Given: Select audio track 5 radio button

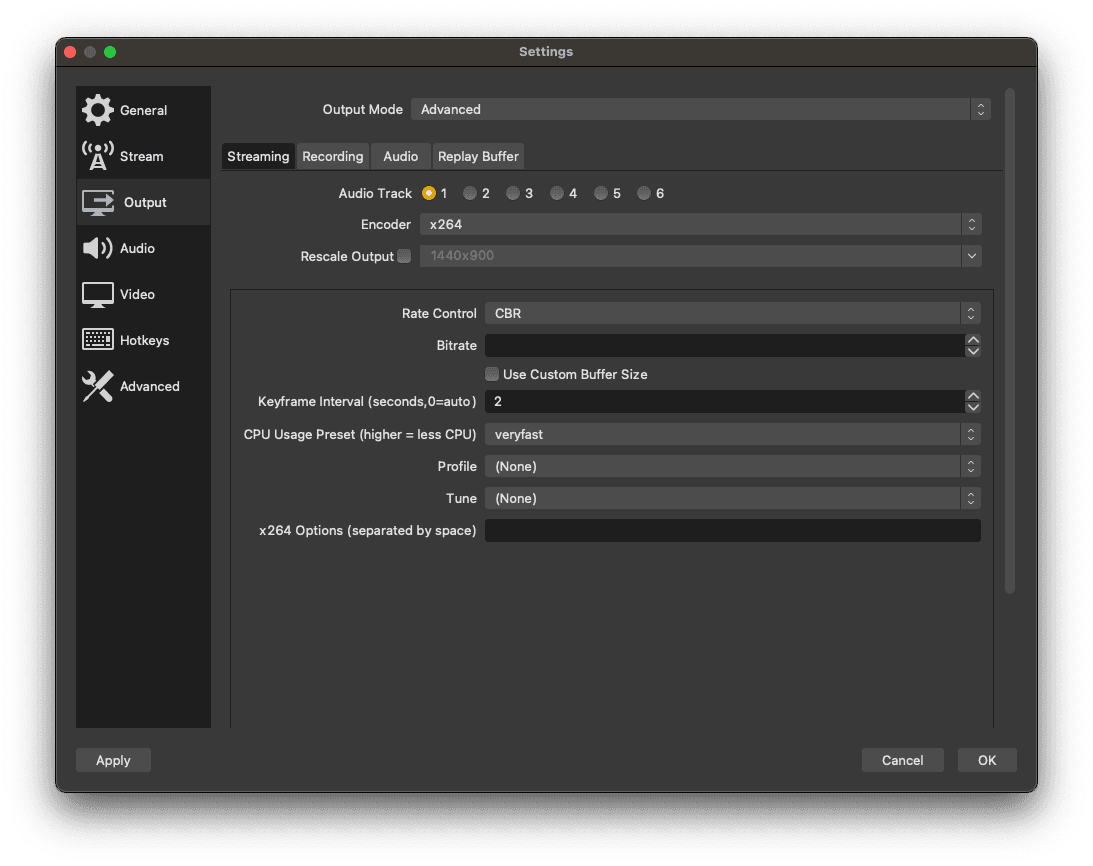Looking at the screenshot, I should tap(601, 193).
